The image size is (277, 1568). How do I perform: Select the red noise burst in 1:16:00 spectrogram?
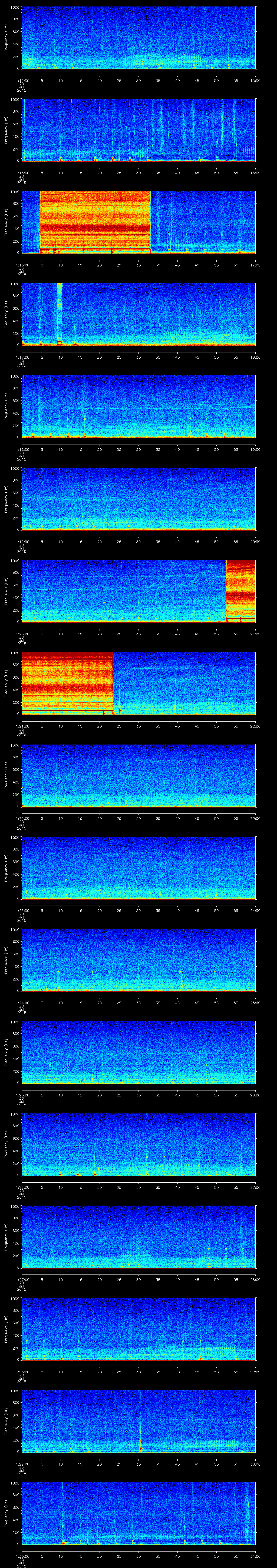click(x=95, y=222)
